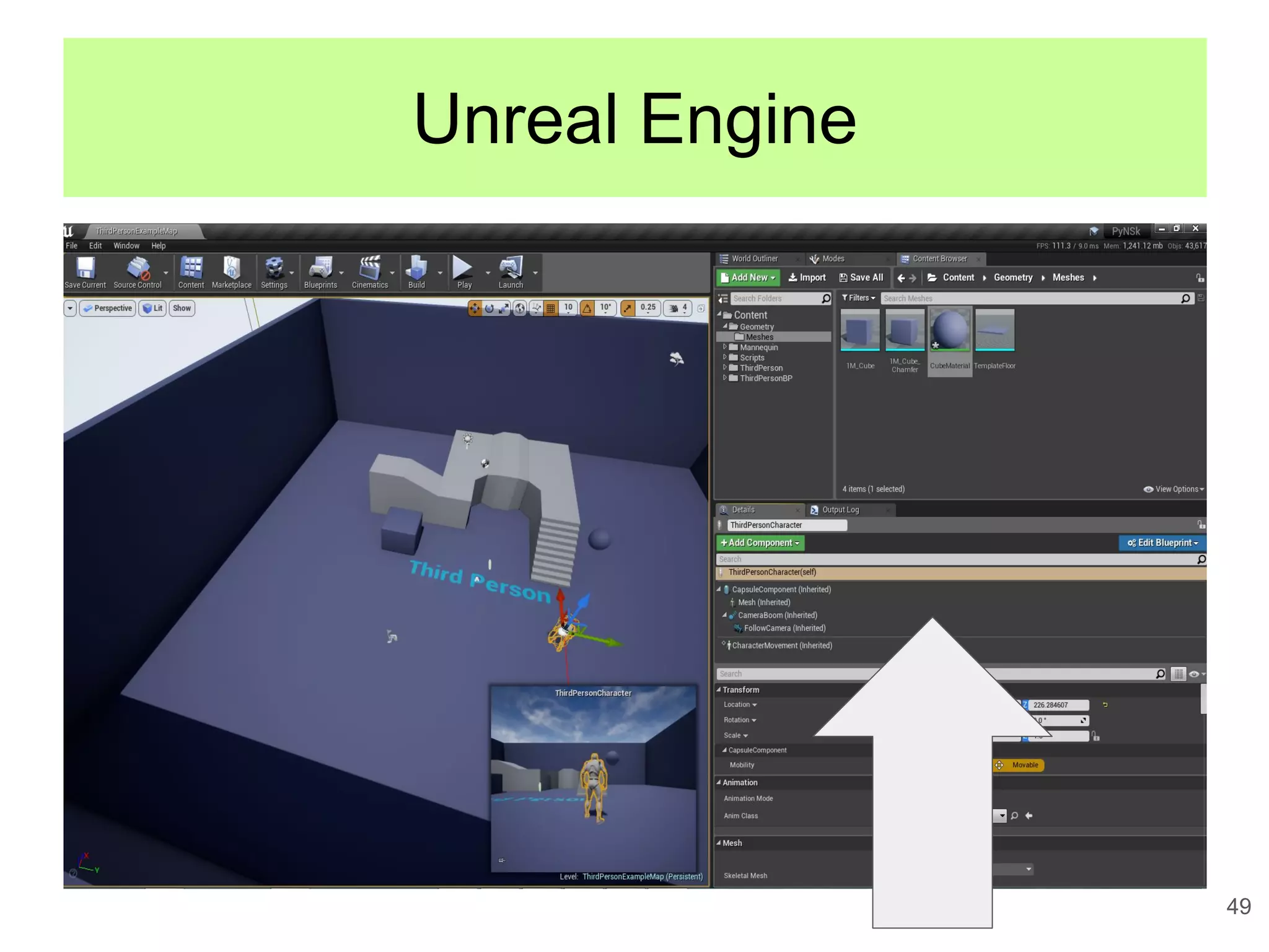1269x952 pixels.
Task: Click the Lit view mode button
Action: coord(152,308)
